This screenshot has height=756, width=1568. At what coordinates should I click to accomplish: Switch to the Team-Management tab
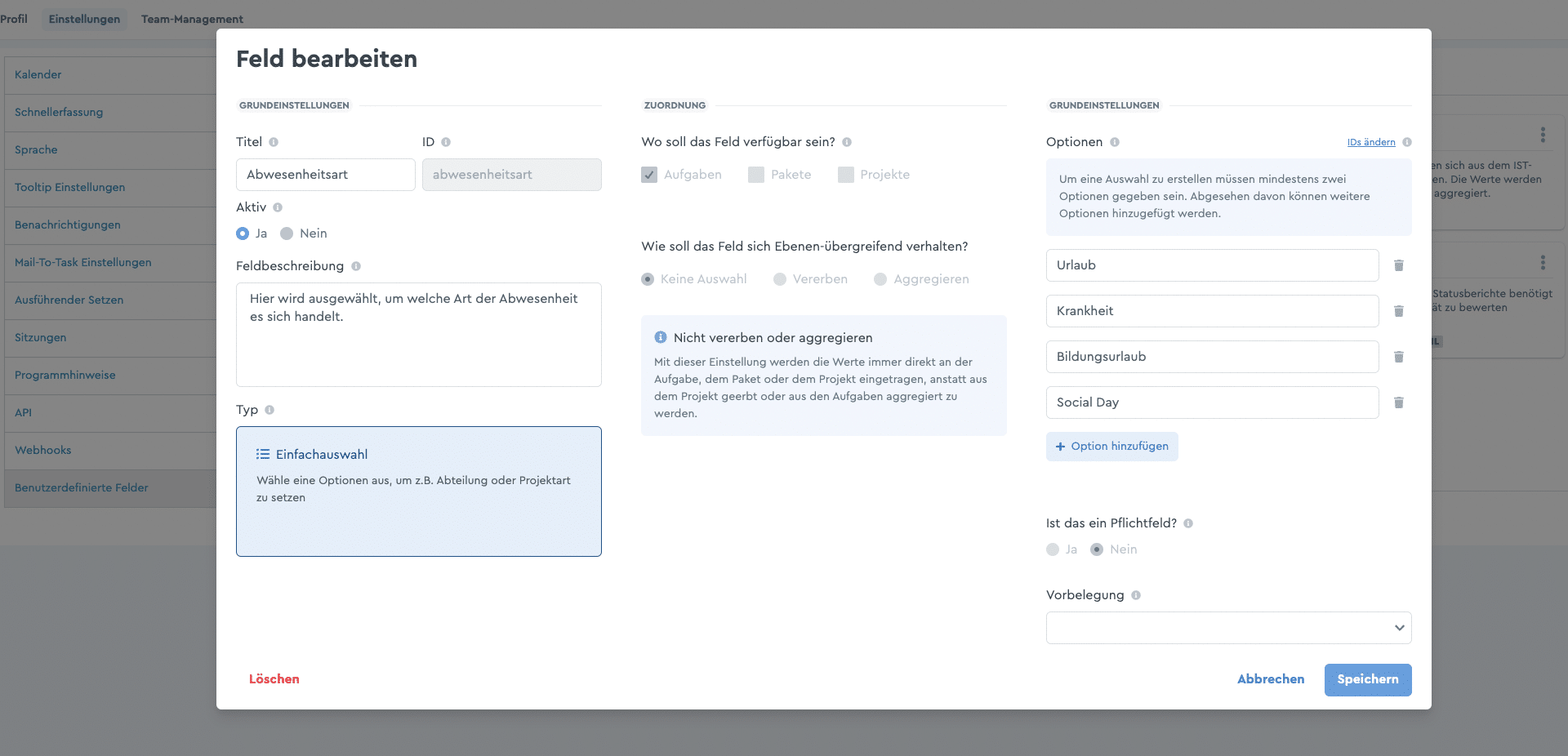point(192,19)
